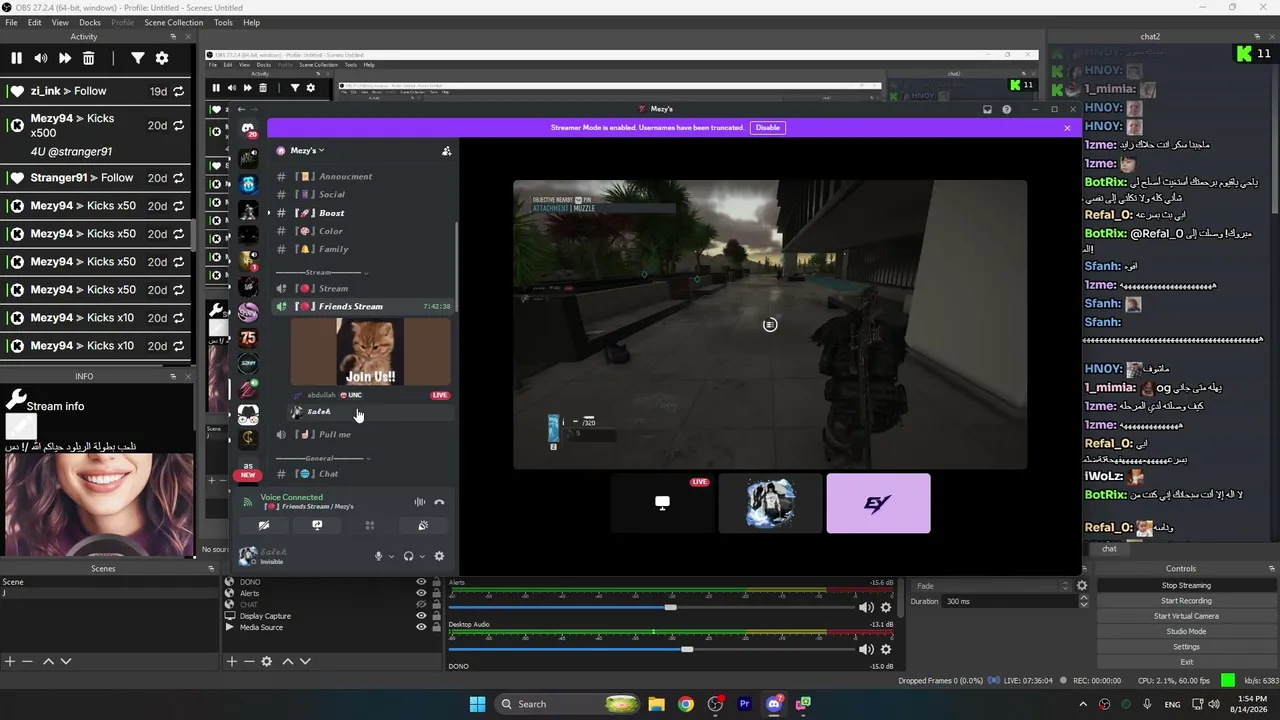Screen dimensions: 1280x720
Task: Open properties for the selected source
Action: click(x=267, y=661)
